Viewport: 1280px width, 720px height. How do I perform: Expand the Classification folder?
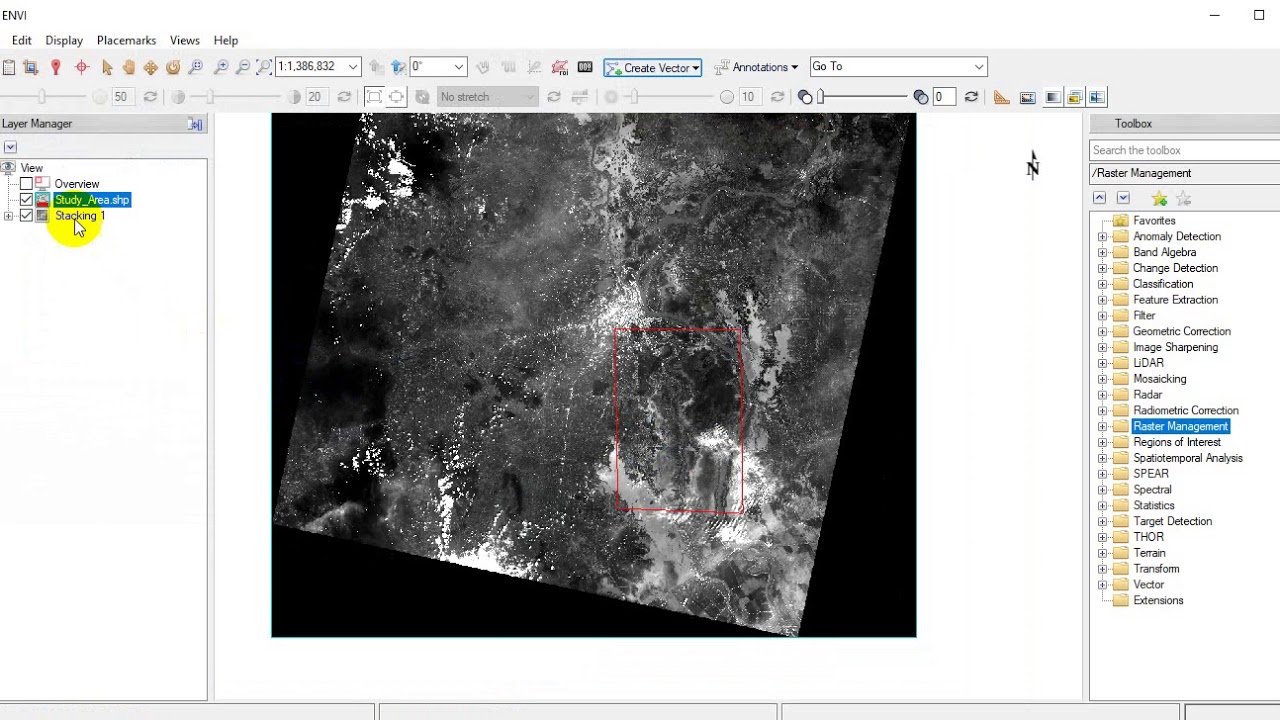(1102, 284)
